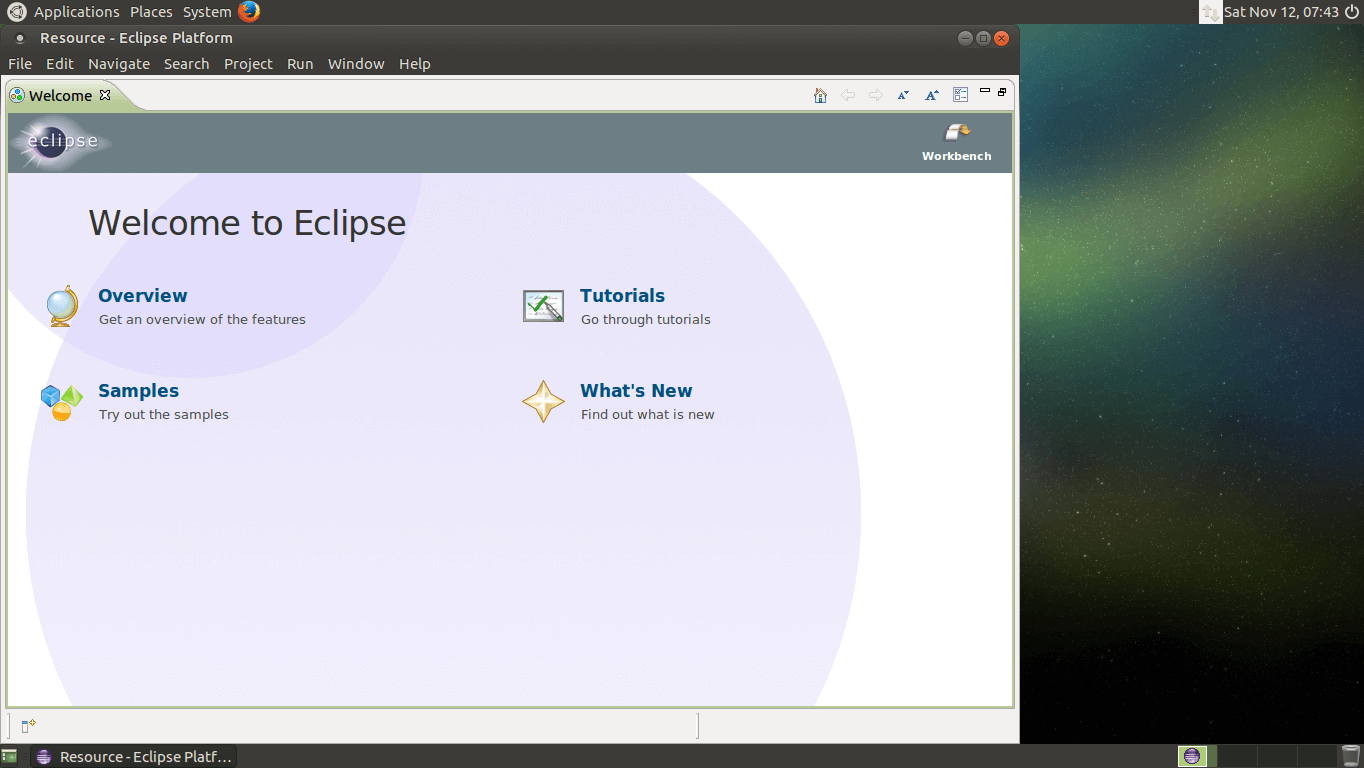Click the workspace switcher's active workspace
1364x768 pixels.
1192,756
